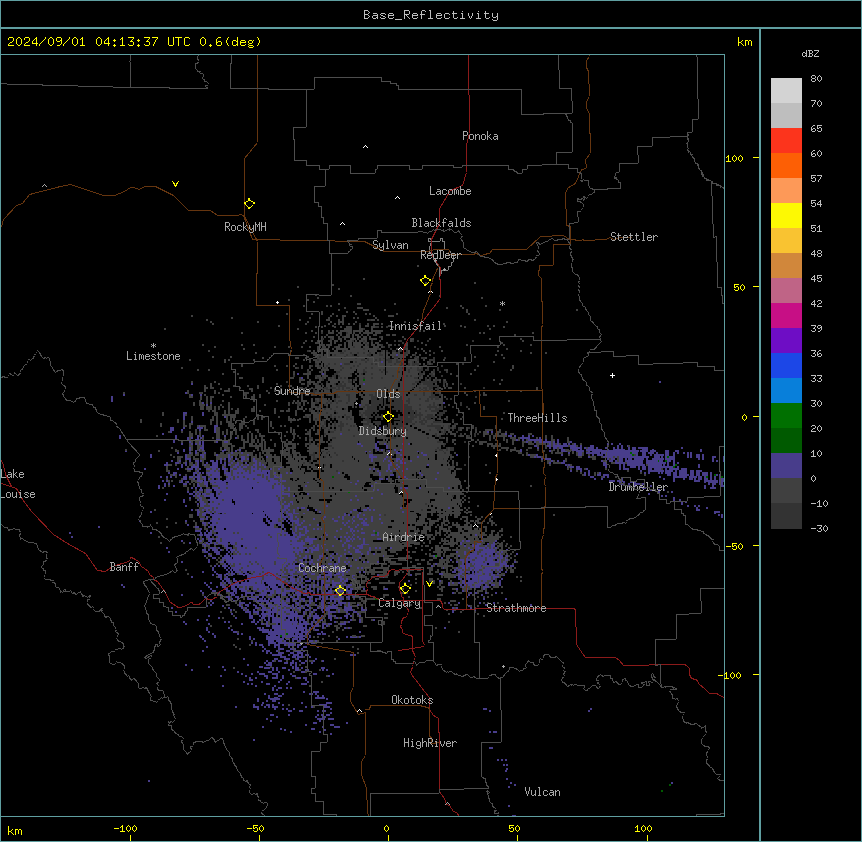Pick the red swatch in dBZ legend
This screenshot has height=842, width=862.
coord(786,141)
